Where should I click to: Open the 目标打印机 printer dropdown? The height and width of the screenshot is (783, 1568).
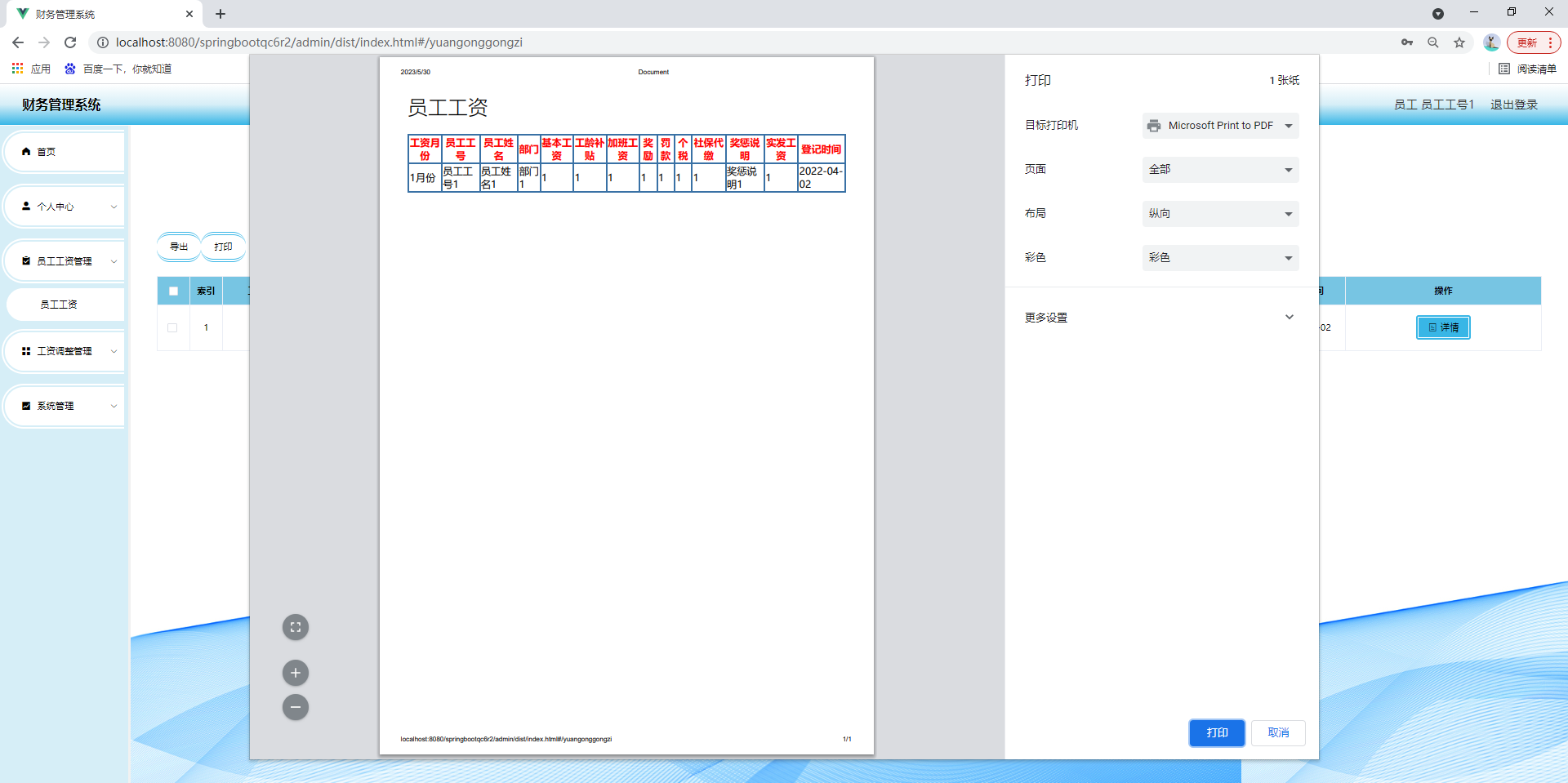[x=1220, y=126]
